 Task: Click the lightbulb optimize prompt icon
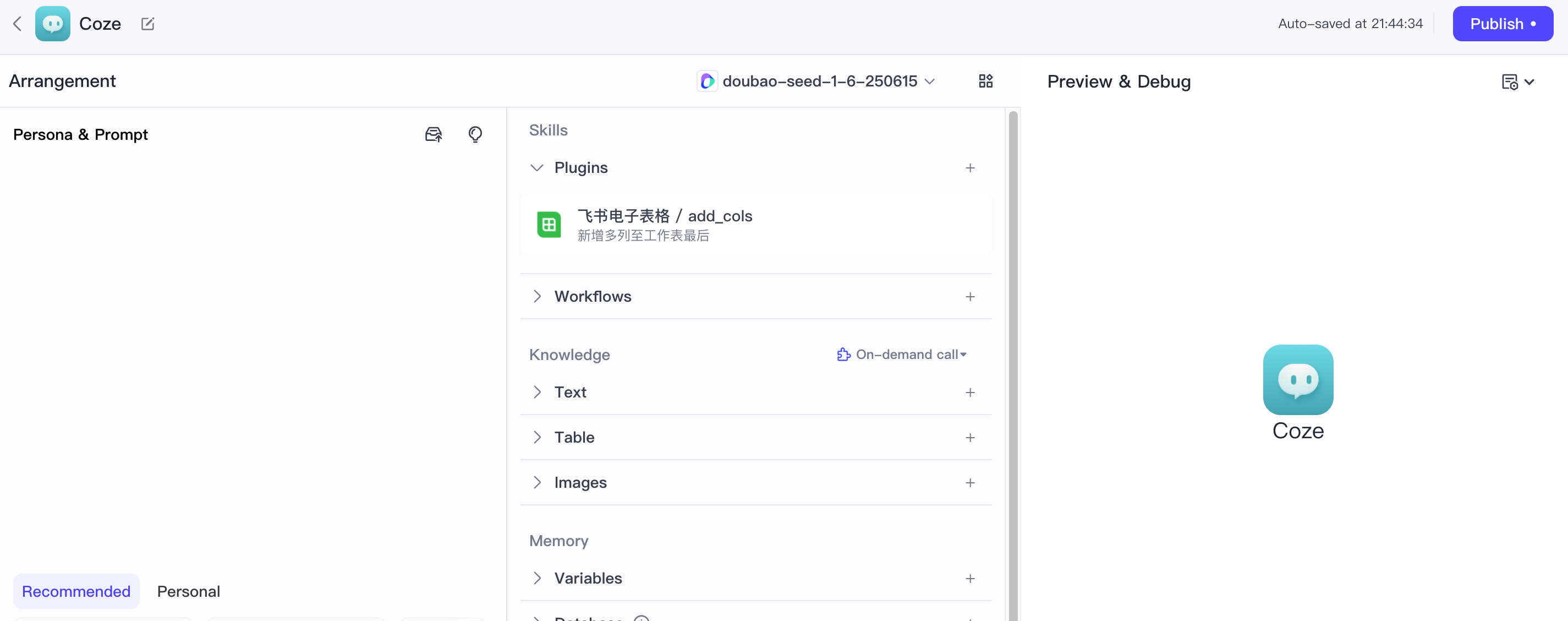coord(475,134)
